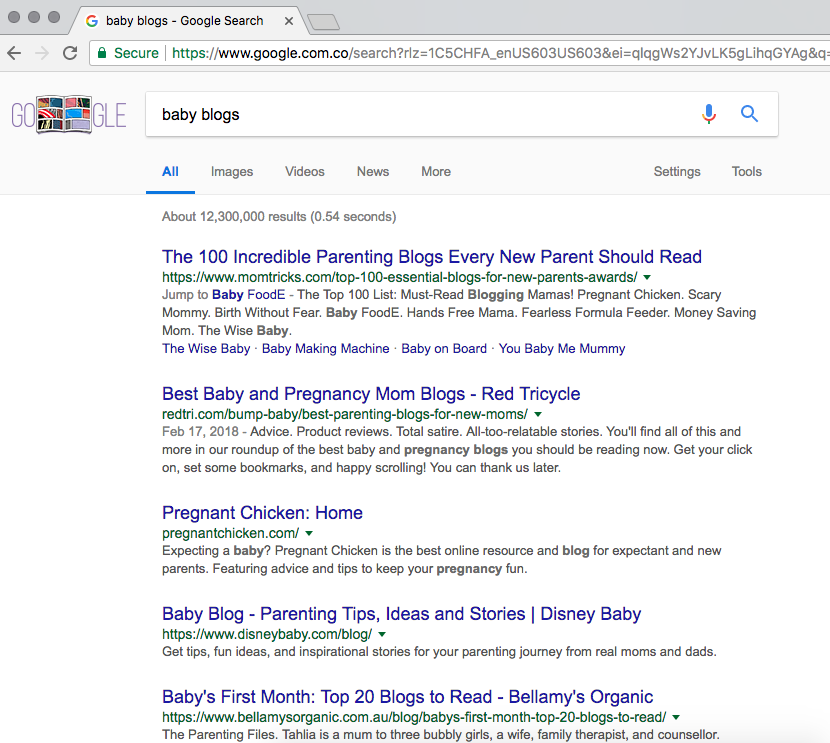
Task: Click the You Baby Me Mummy sitelink
Action: pyautogui.click(x=562, y=349)
